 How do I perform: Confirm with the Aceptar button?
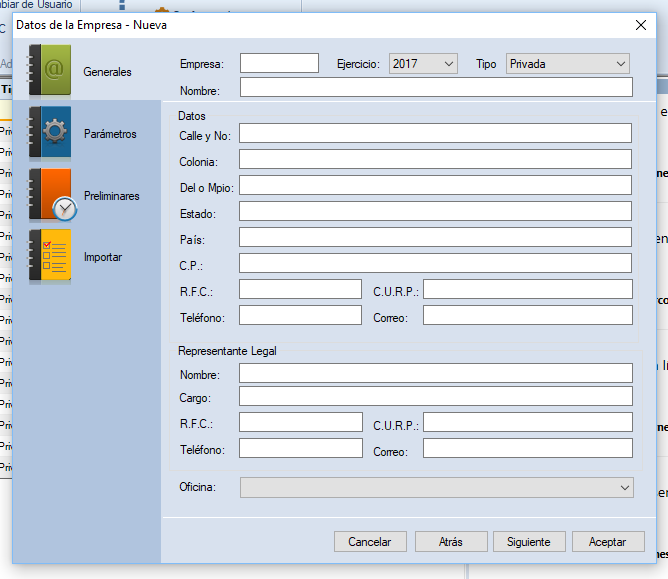[x=607, y=542]
